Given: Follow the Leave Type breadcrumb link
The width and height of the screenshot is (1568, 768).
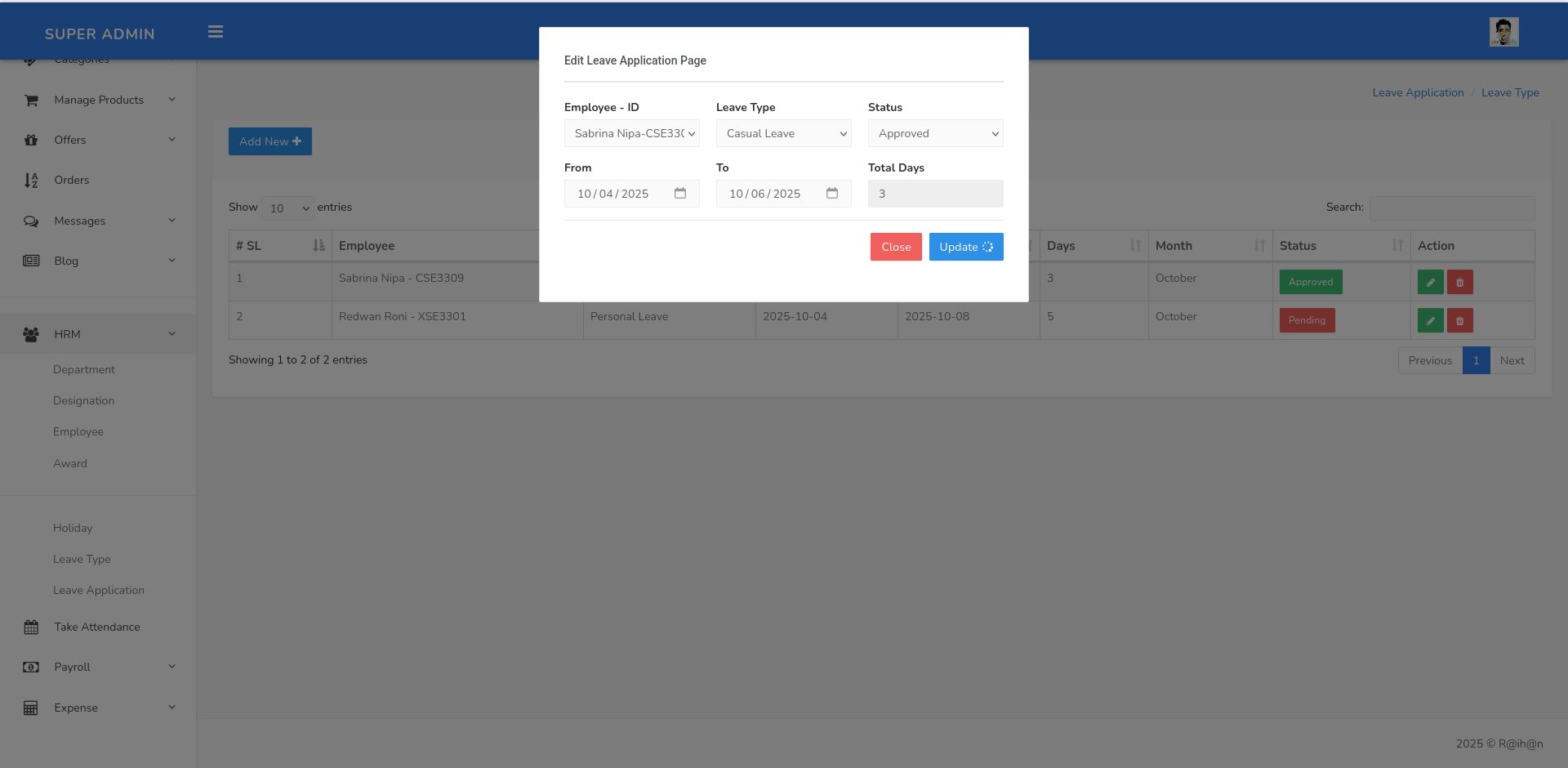Looking at the screenshot, I should 1510,93.
